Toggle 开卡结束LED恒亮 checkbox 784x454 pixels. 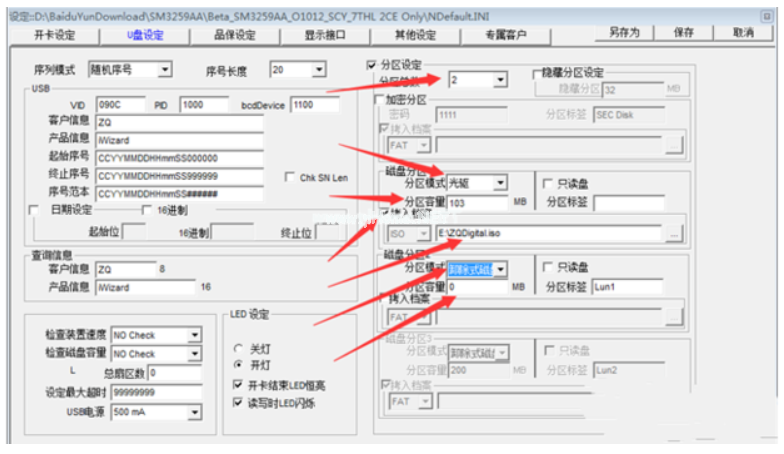238,385
